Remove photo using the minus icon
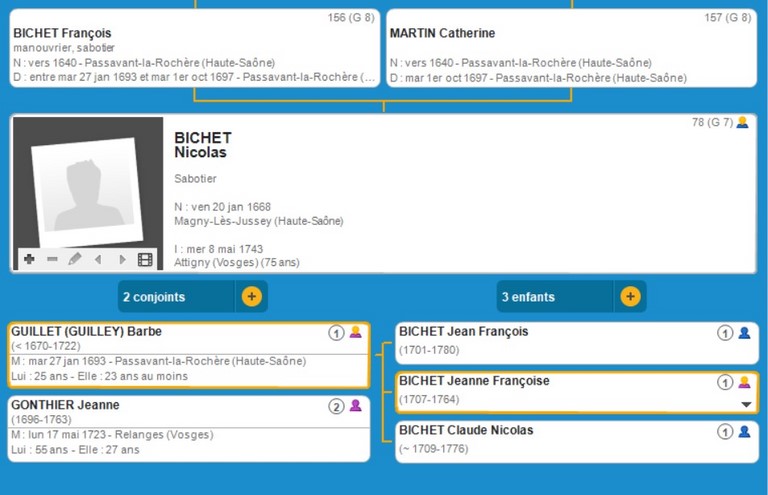 (52, 259)
